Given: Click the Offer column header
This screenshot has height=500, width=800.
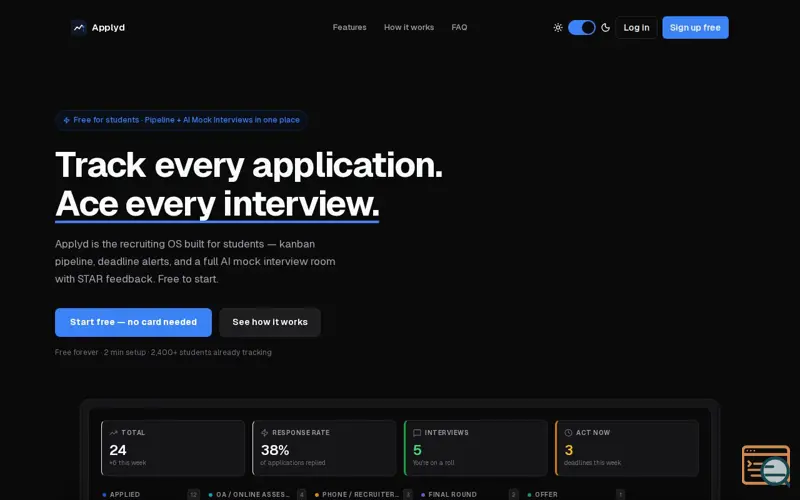Looking at the screenshot, I should coord(546,494).
